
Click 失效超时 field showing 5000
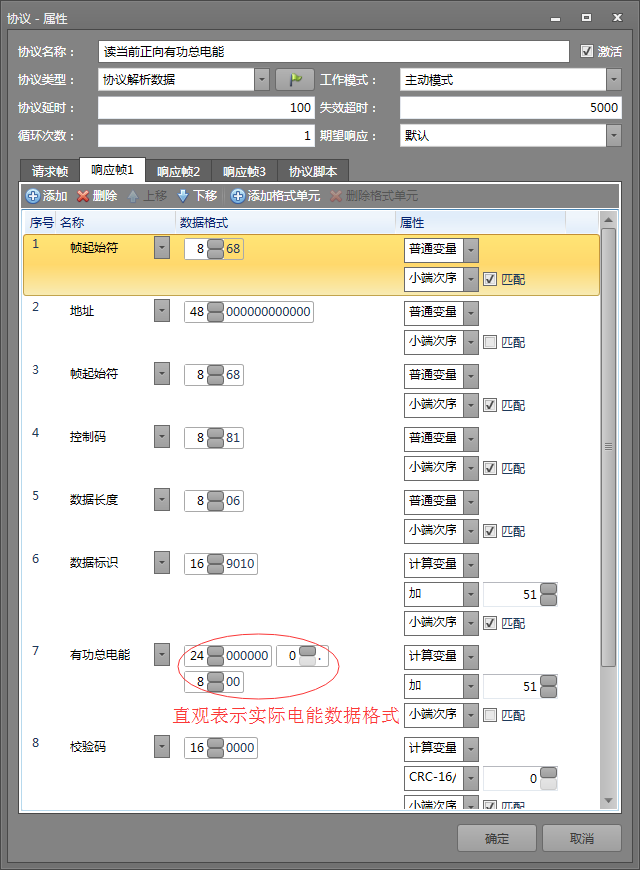tap(511, 108)
